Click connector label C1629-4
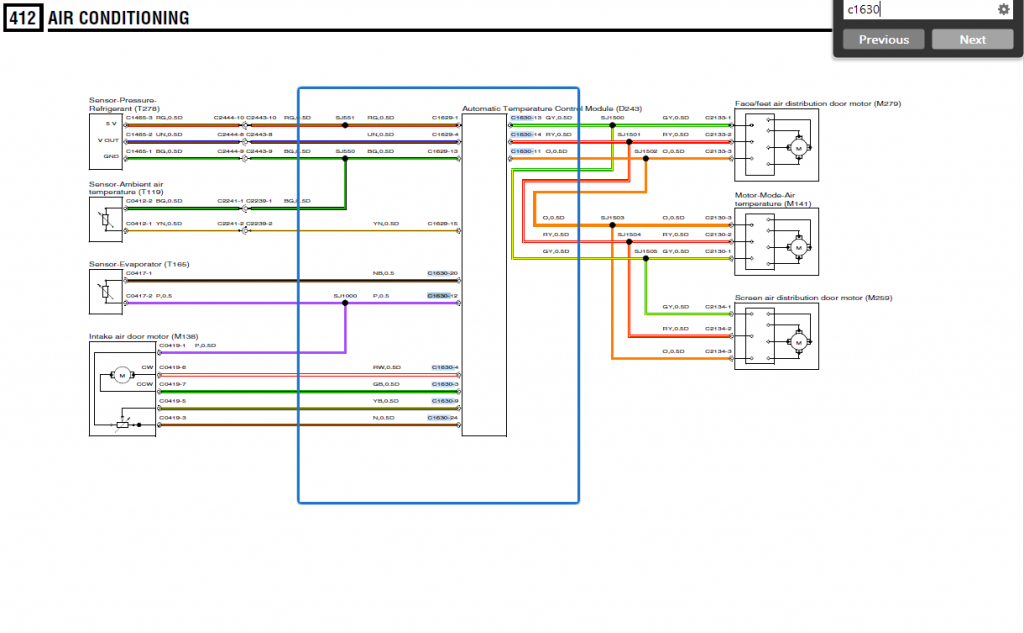 (445, 135)
